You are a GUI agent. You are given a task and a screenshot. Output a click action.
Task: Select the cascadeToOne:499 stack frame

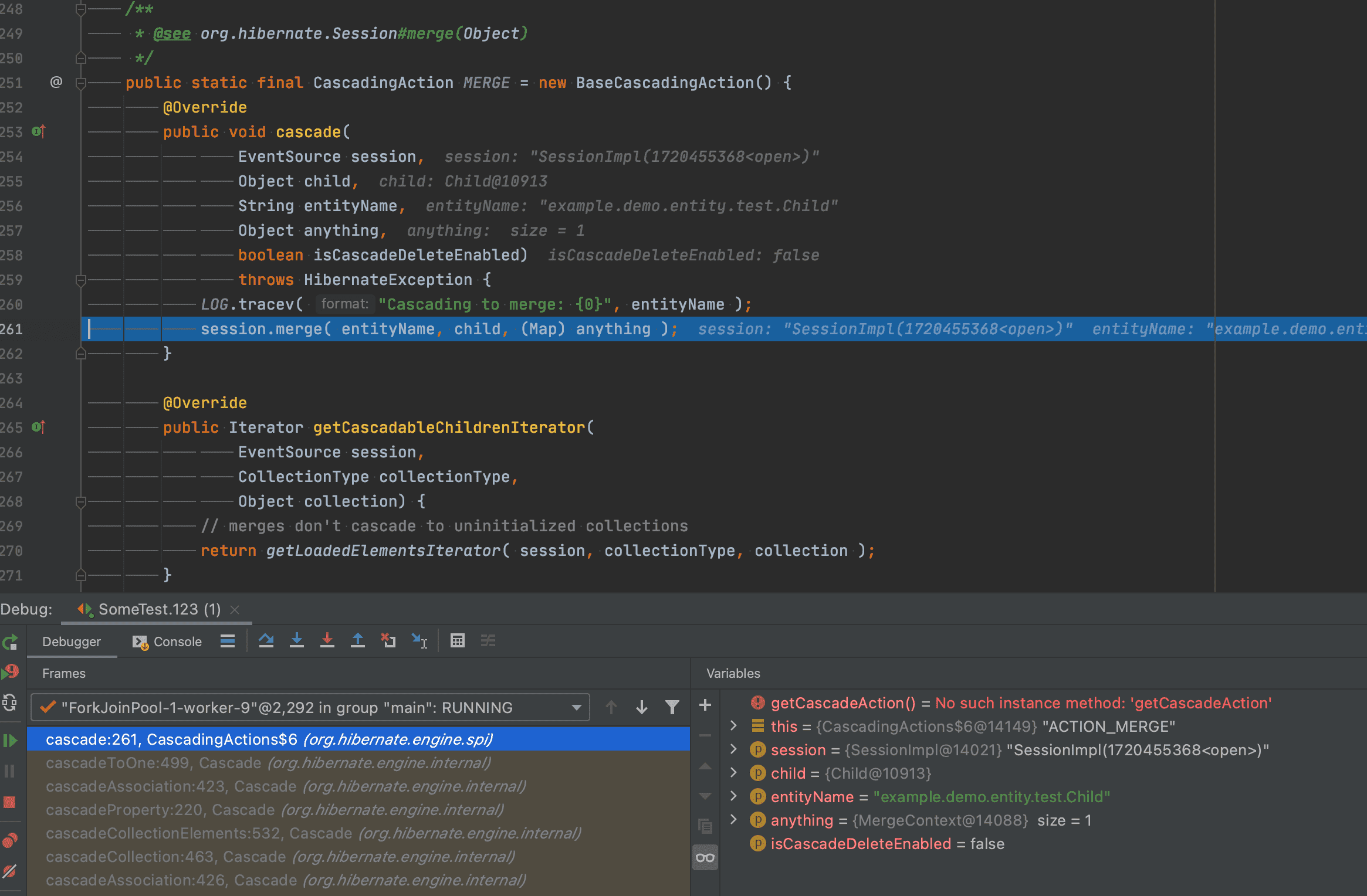click(358, 763)
